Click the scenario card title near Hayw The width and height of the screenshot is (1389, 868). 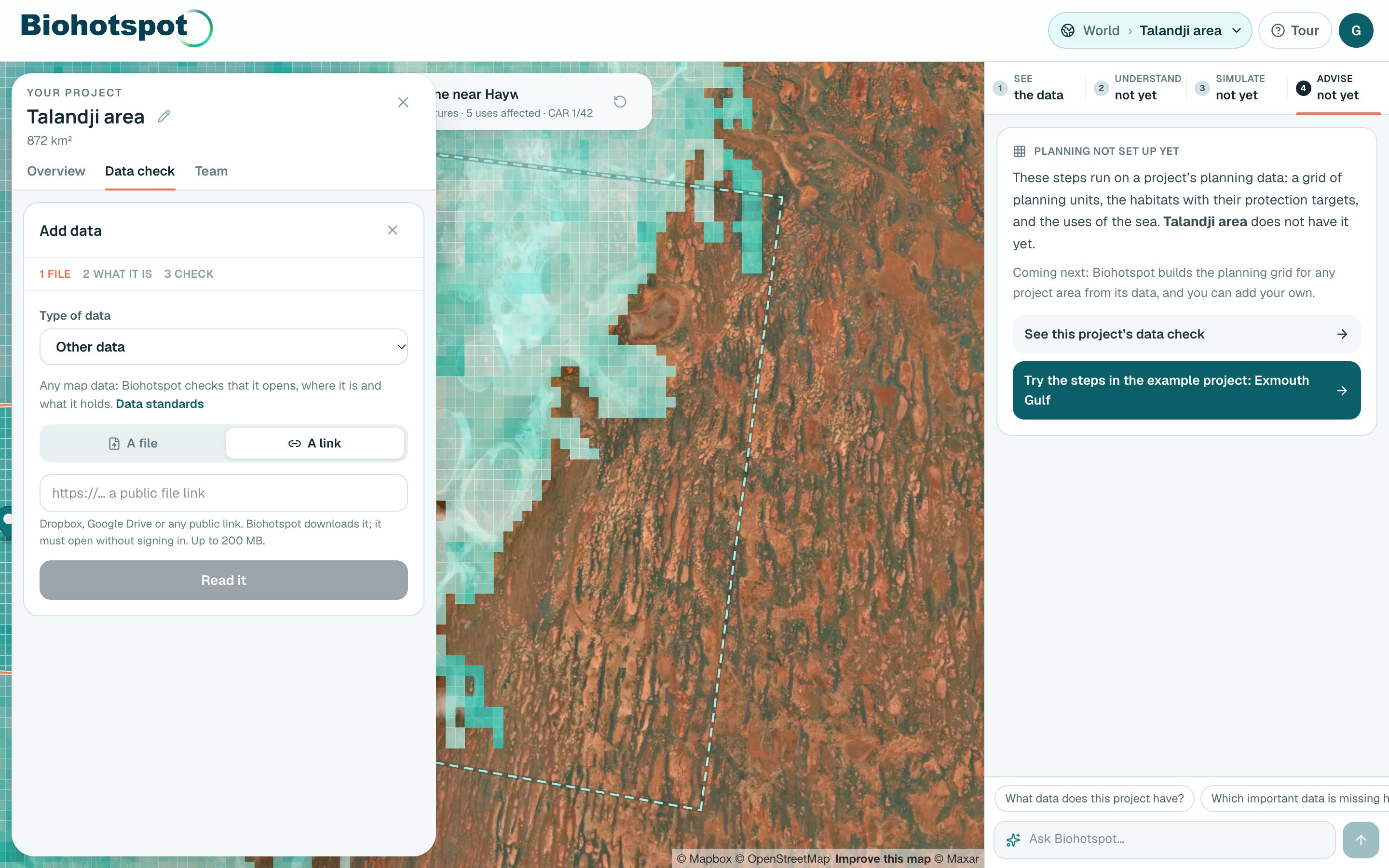(x=477, y=94)
